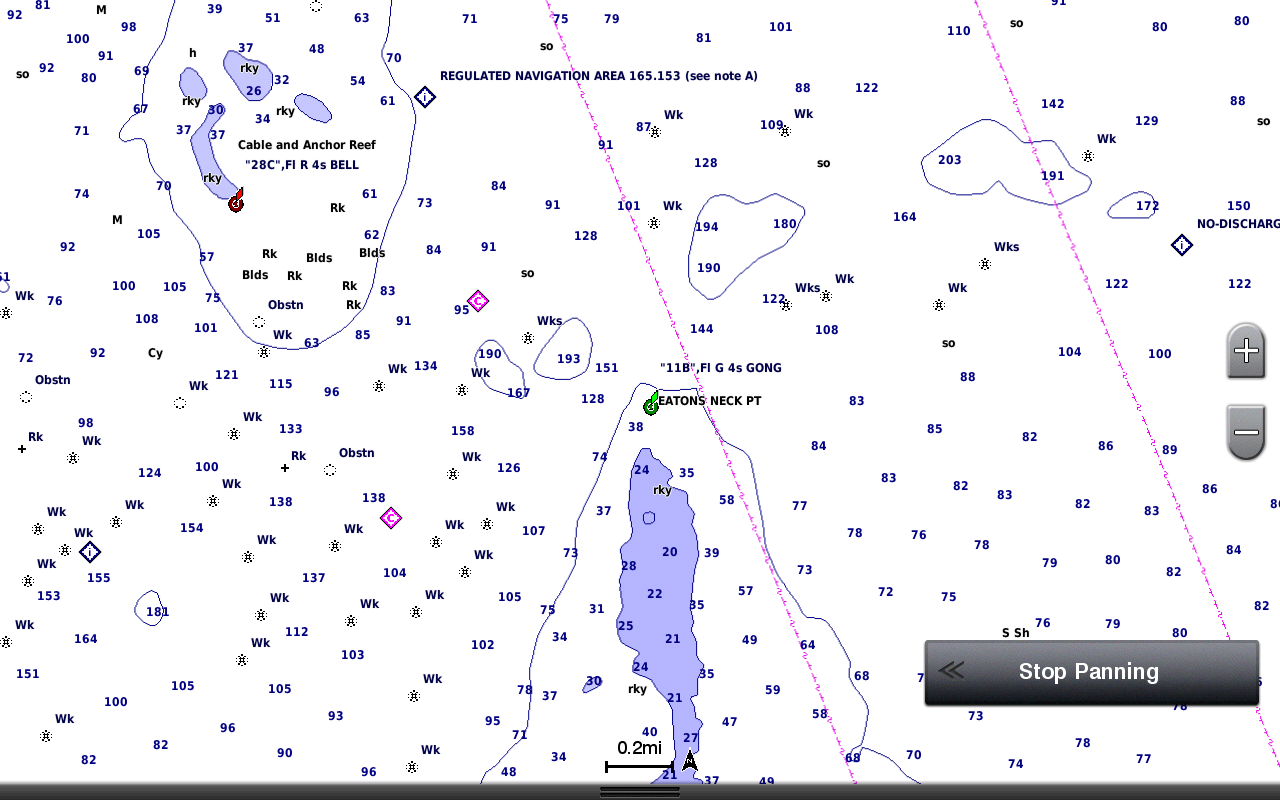Image resolution: width=1280 pixels, height=800 pixels.
Task: Select the magenta "C" buoy beside depth 95
Action: pyautogui.click(x=478, y=301)
